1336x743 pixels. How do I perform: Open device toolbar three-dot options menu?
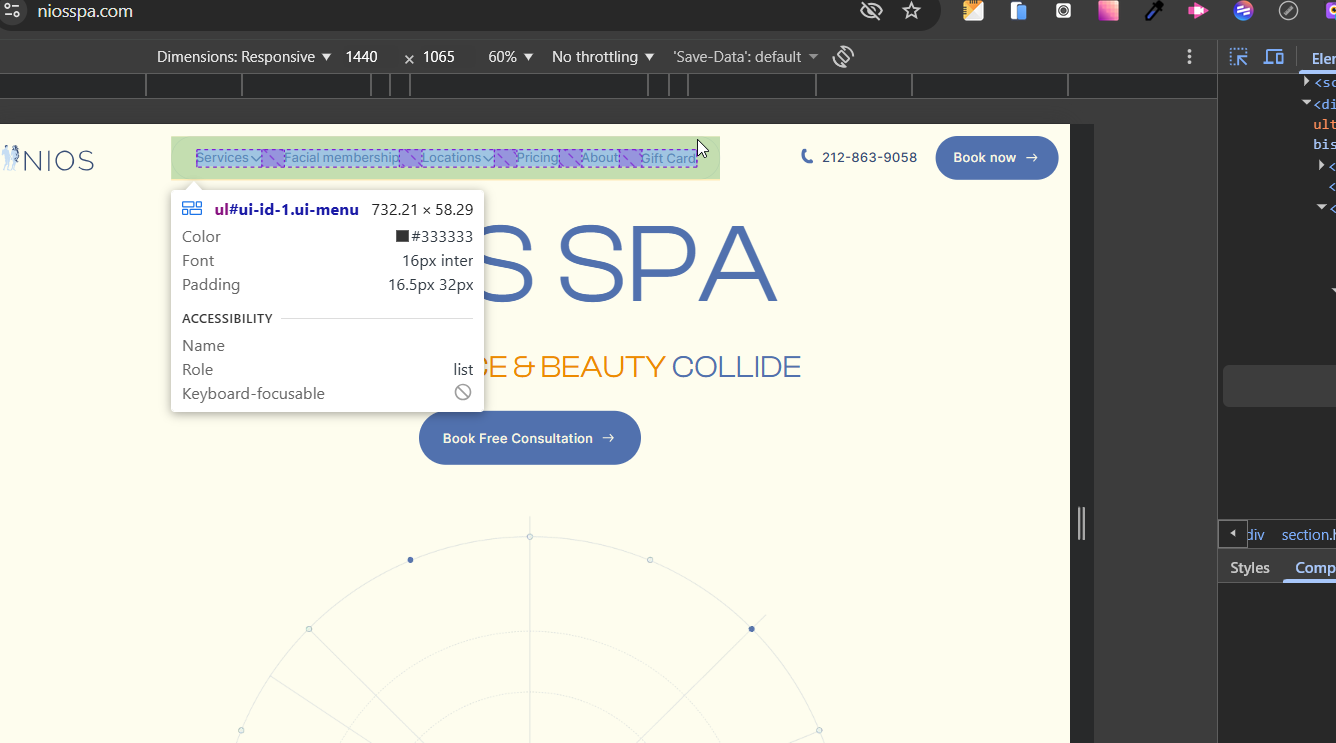[1189, 57]
